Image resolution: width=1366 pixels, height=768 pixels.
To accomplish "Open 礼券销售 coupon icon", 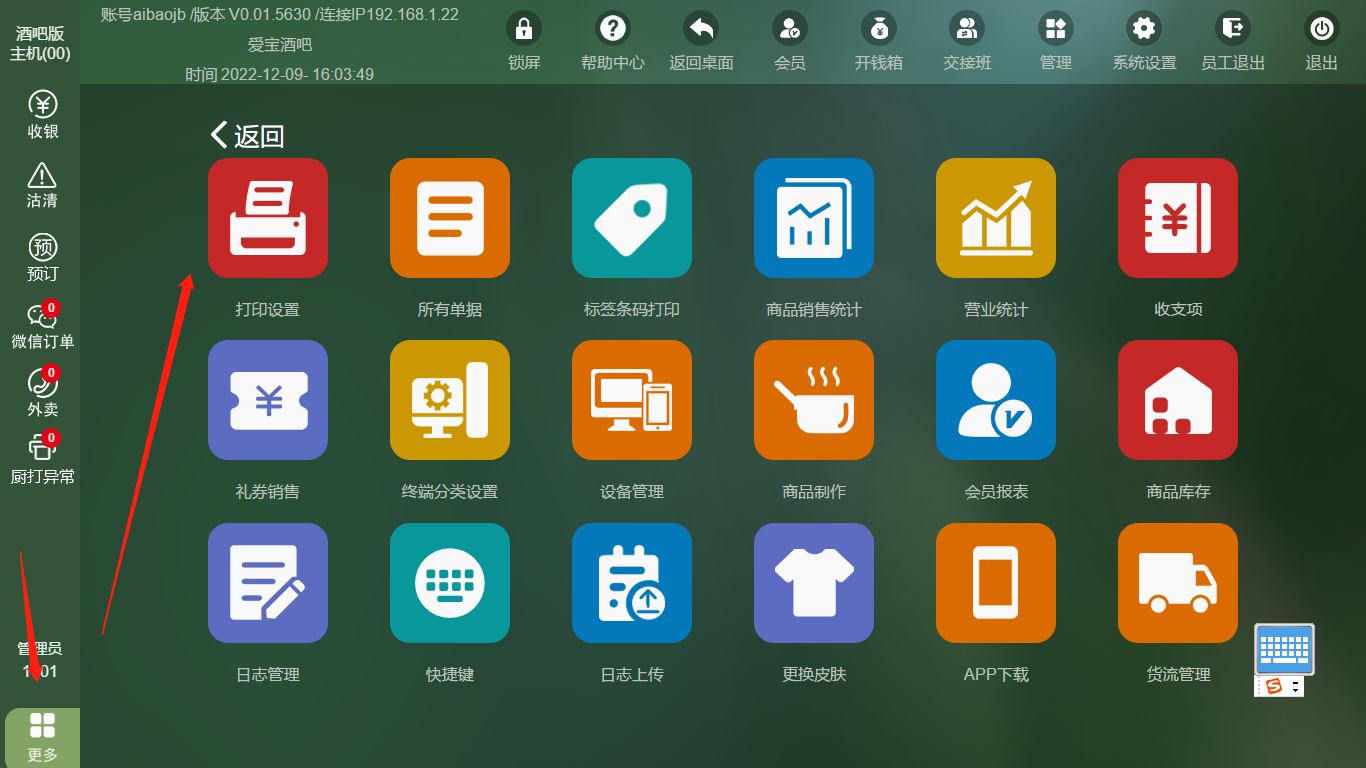I will coord(268,400).
